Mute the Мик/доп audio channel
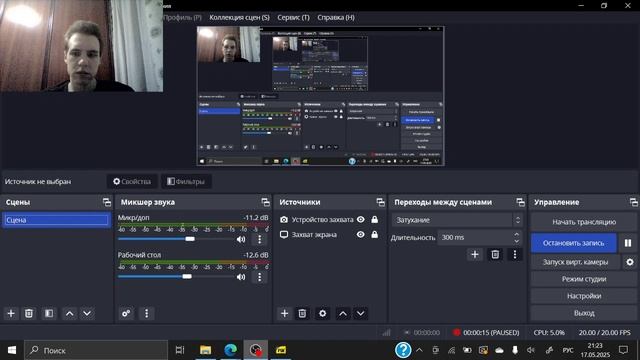This screenshot has height=360, width=640. pyautogui.click(x=241, y=239)
